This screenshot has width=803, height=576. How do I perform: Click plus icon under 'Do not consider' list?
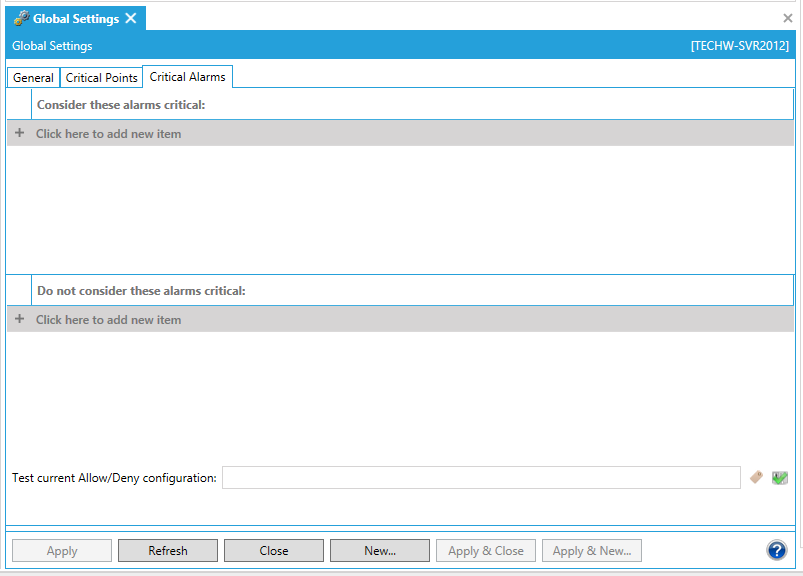pyautogui.click(x=19, y=319)
